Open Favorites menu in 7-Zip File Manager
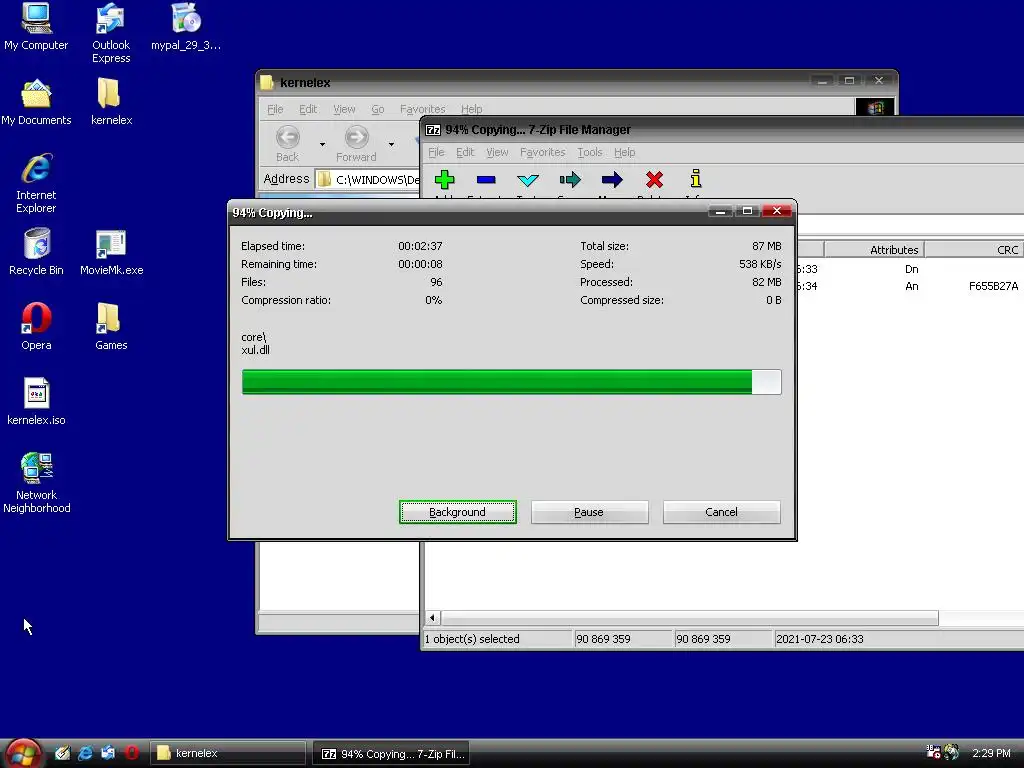1024x768 pixels. pos(543,152)
